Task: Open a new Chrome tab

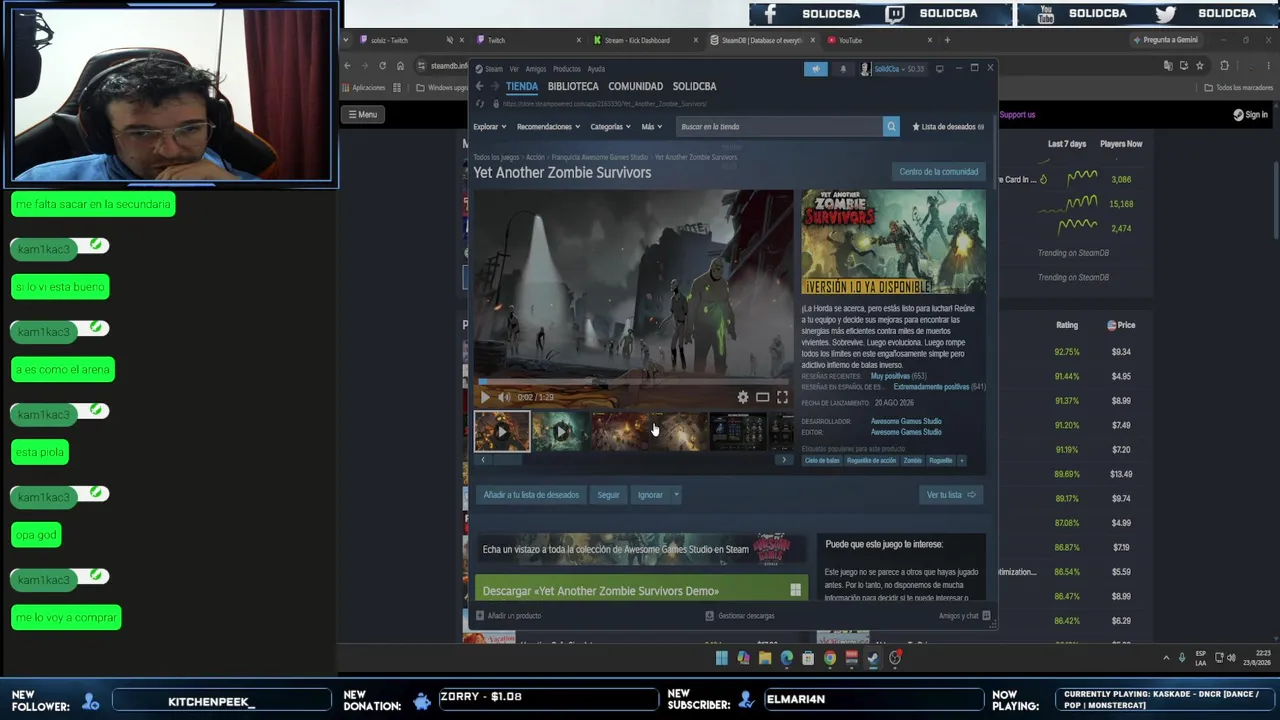Action: point(947,40)
